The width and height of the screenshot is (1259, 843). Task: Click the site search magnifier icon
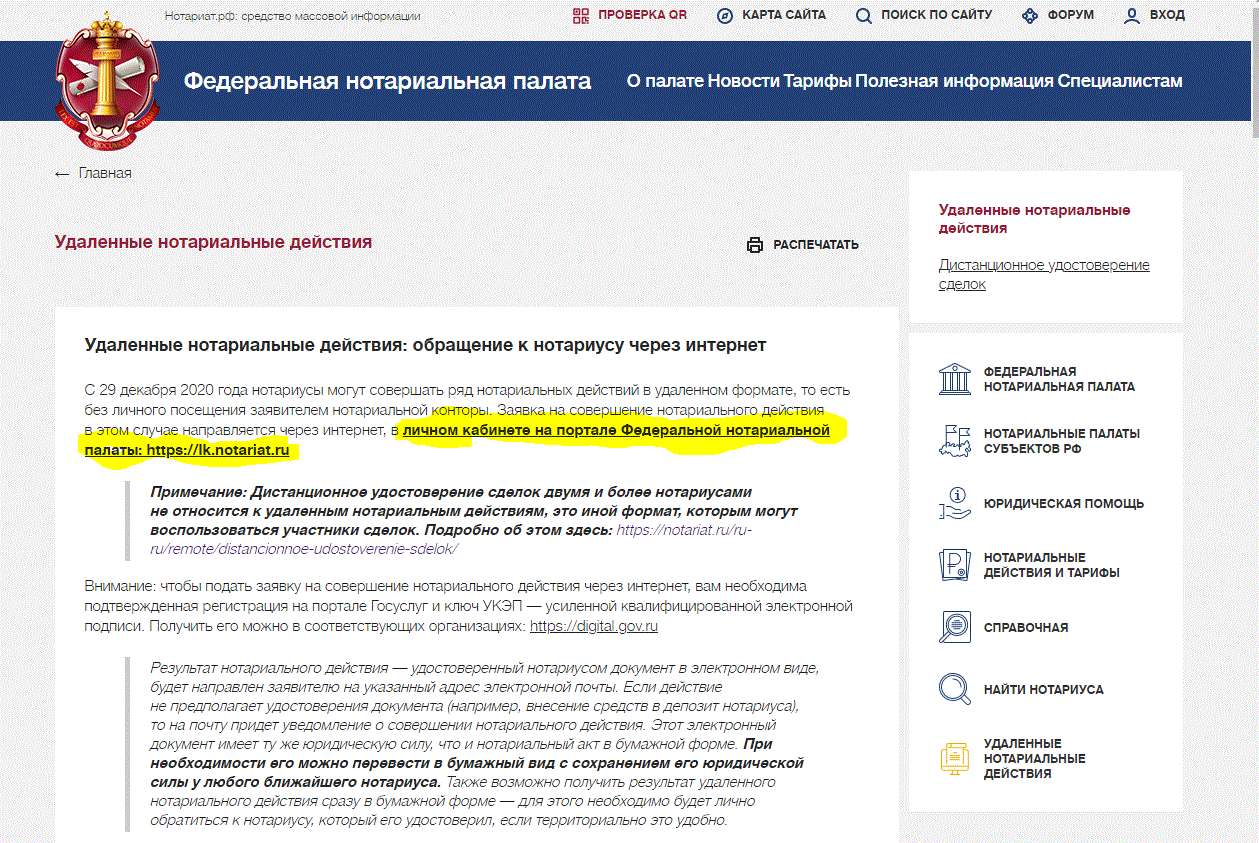point(864,15)
